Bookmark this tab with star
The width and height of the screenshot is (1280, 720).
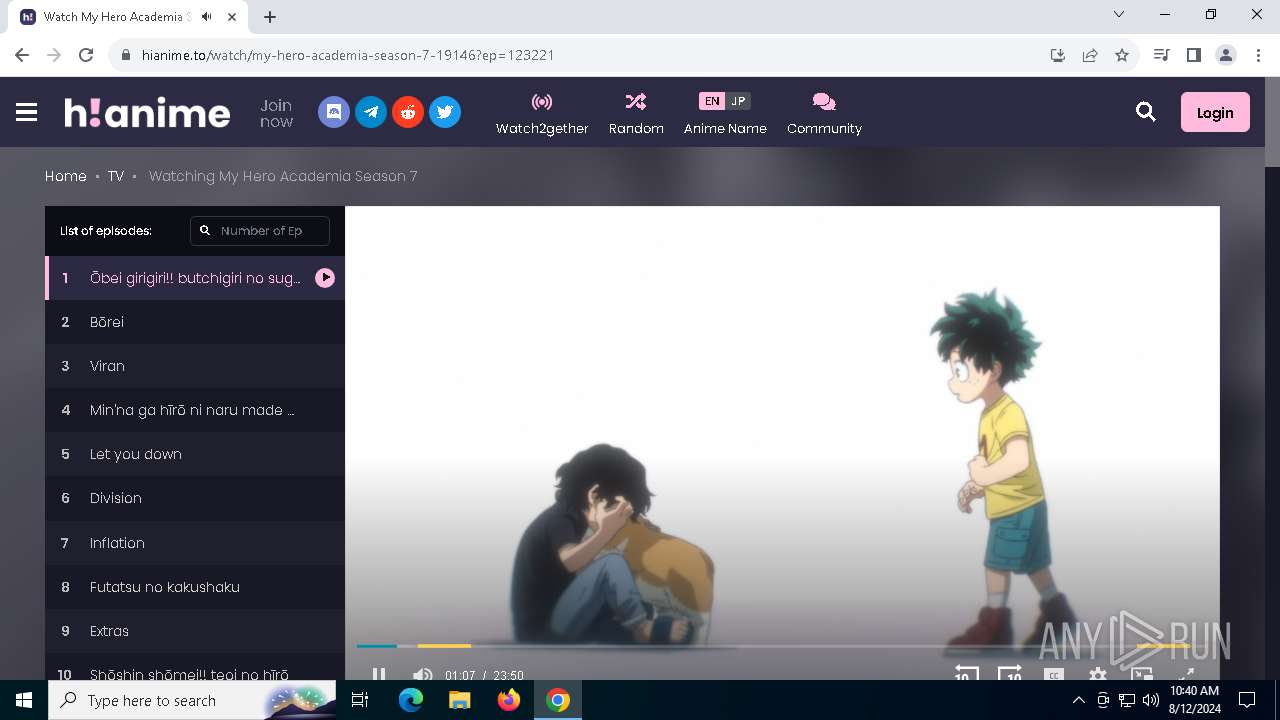click(x=1122, y=55)
